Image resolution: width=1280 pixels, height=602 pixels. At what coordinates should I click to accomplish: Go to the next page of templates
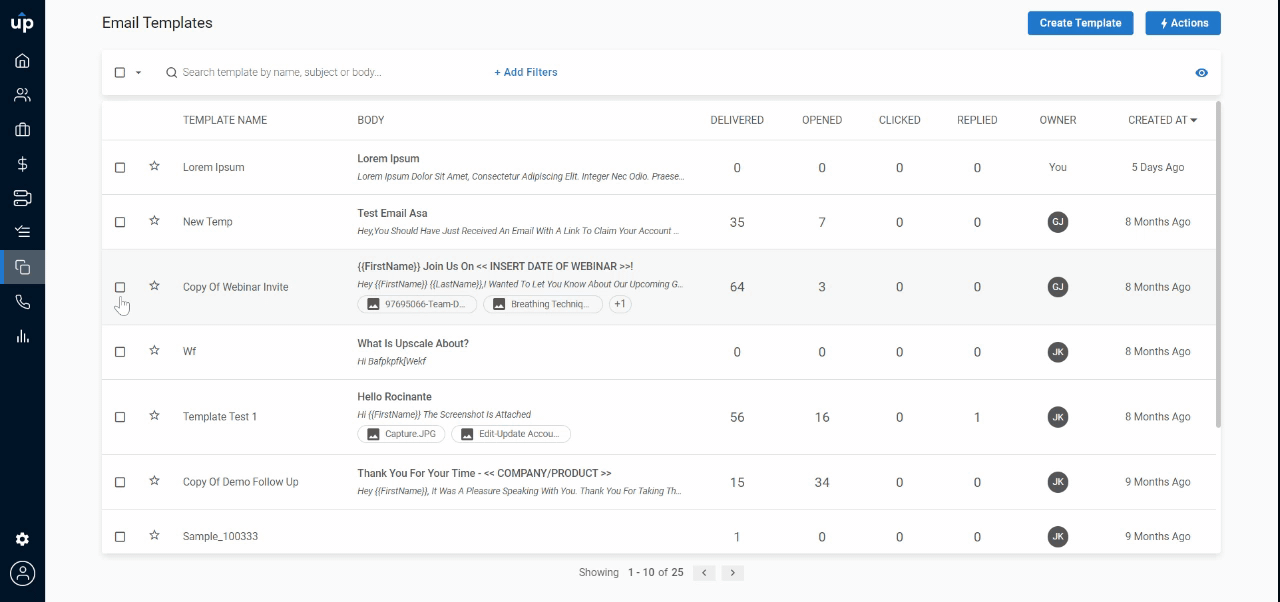coord(733,573)
